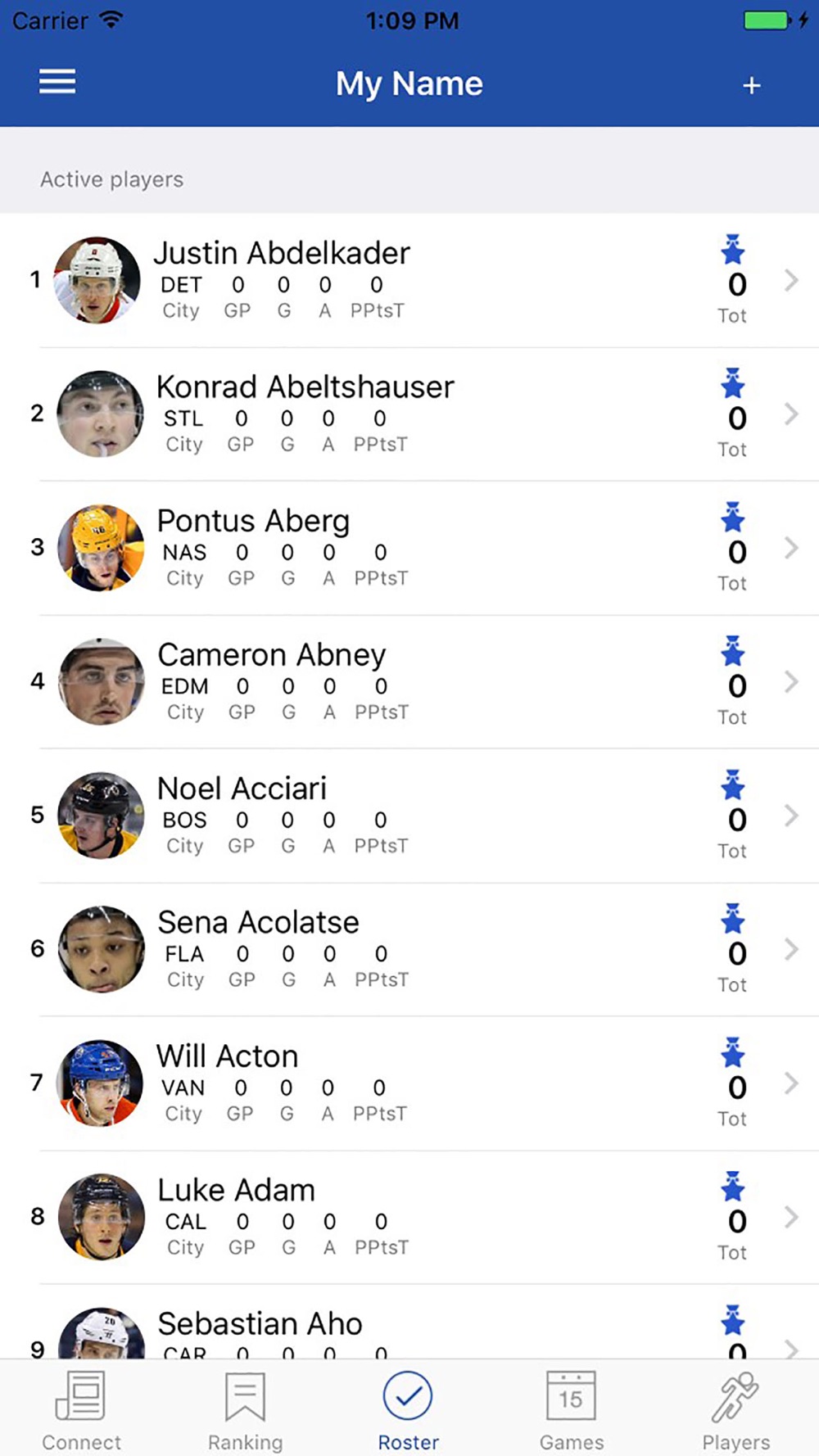Select the Roster checkmark icon
The height and width of the screenshot is (1456, 819).
[408, 1397]
